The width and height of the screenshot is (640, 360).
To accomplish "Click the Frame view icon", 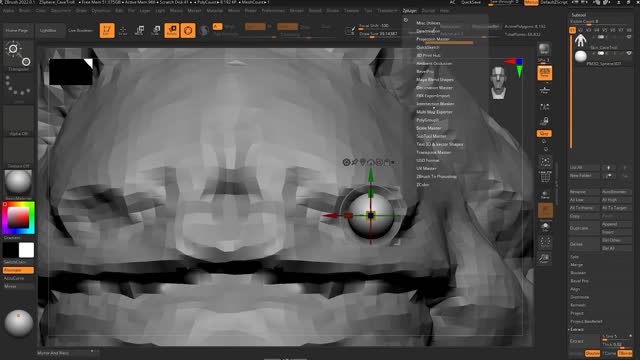I will [x=544, y=162].
